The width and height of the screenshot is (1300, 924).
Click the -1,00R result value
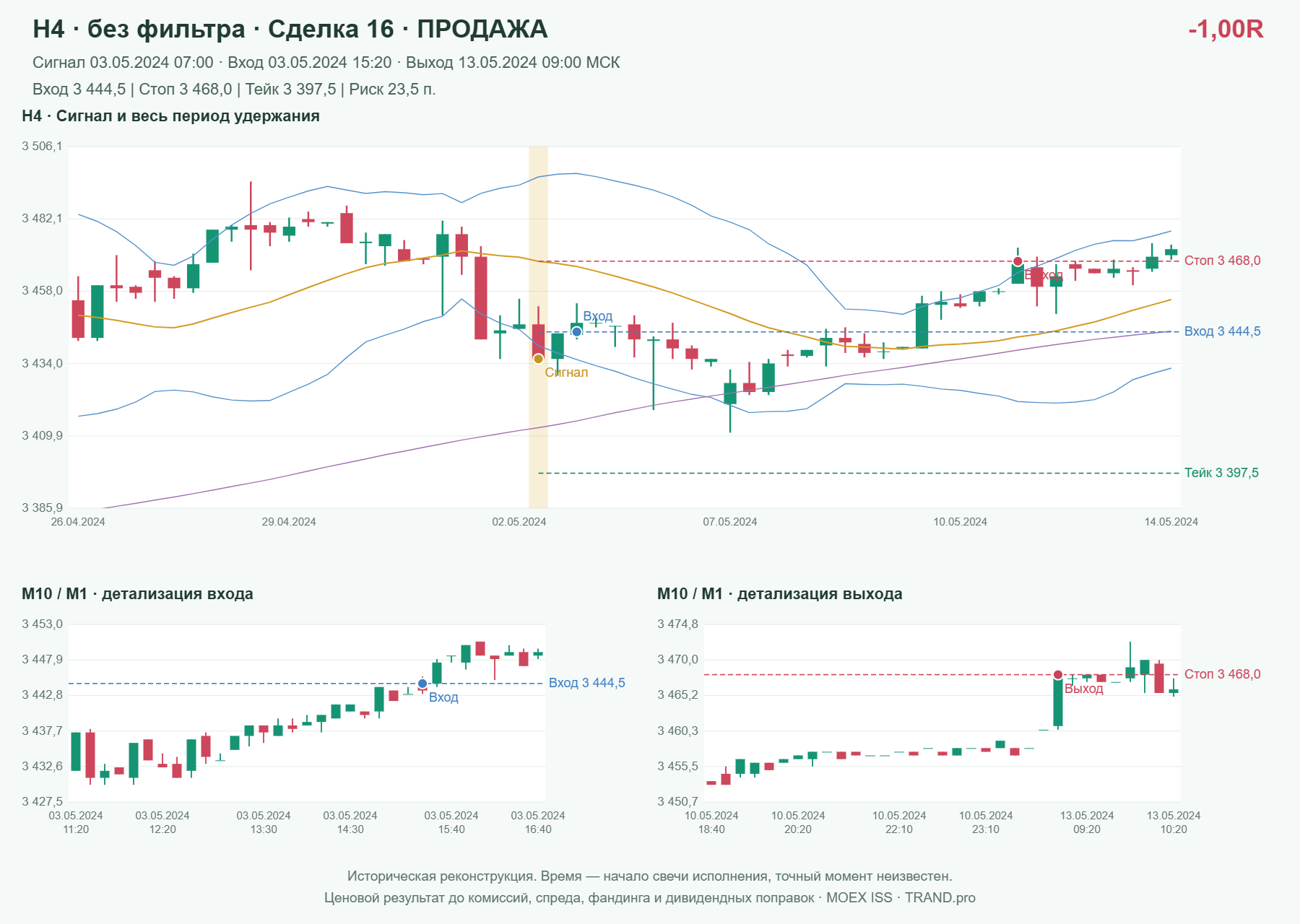[x=1226, y=29]
